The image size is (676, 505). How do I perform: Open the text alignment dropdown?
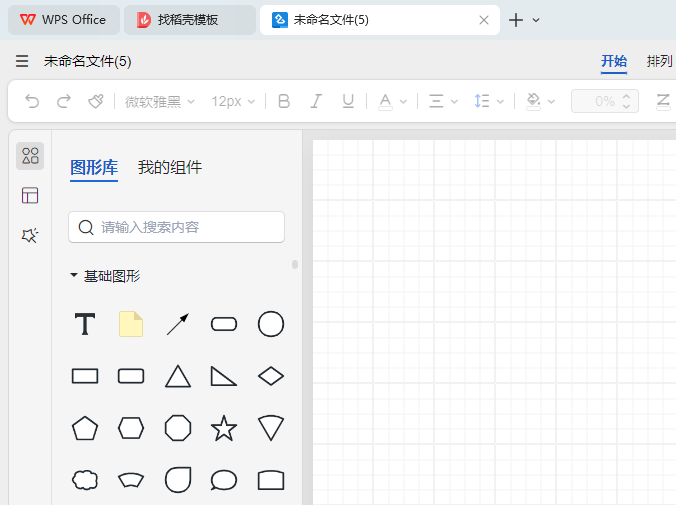(443, 102)
